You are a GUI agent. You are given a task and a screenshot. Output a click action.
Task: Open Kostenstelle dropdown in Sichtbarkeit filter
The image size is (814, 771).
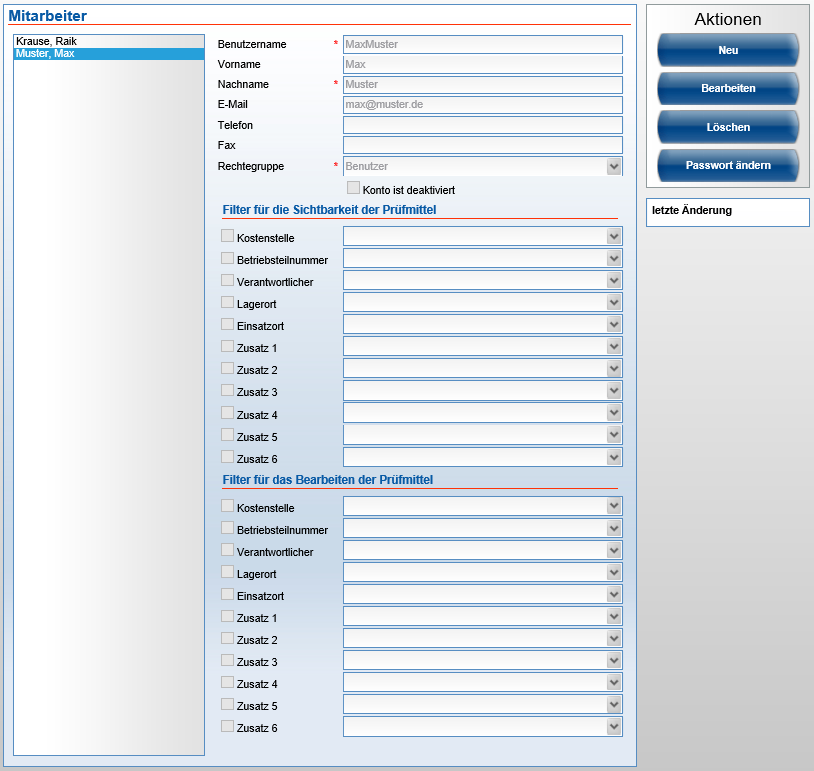(483, 236)
